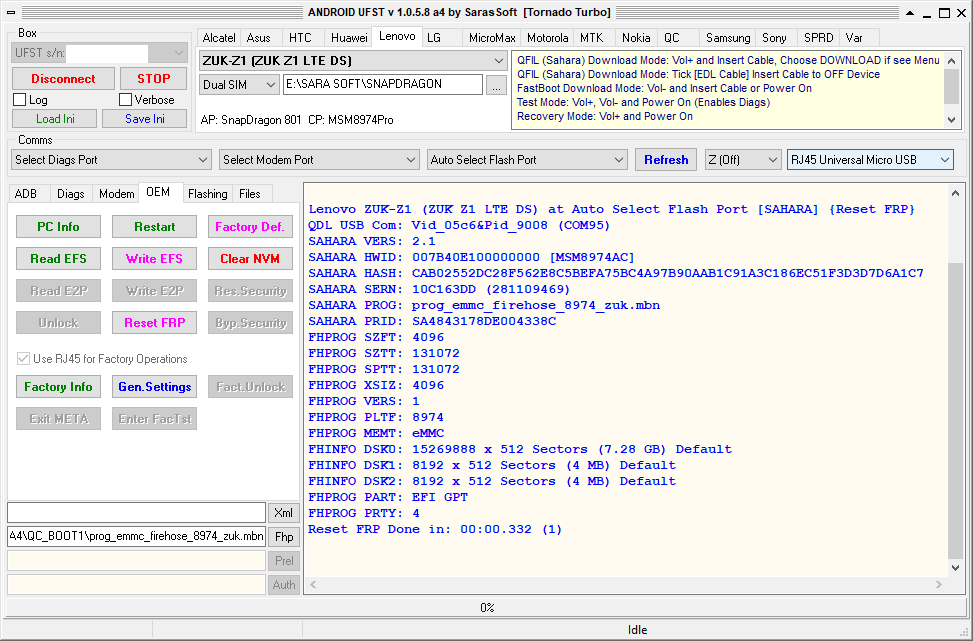Open the SPRD tab

pos(818,38)
